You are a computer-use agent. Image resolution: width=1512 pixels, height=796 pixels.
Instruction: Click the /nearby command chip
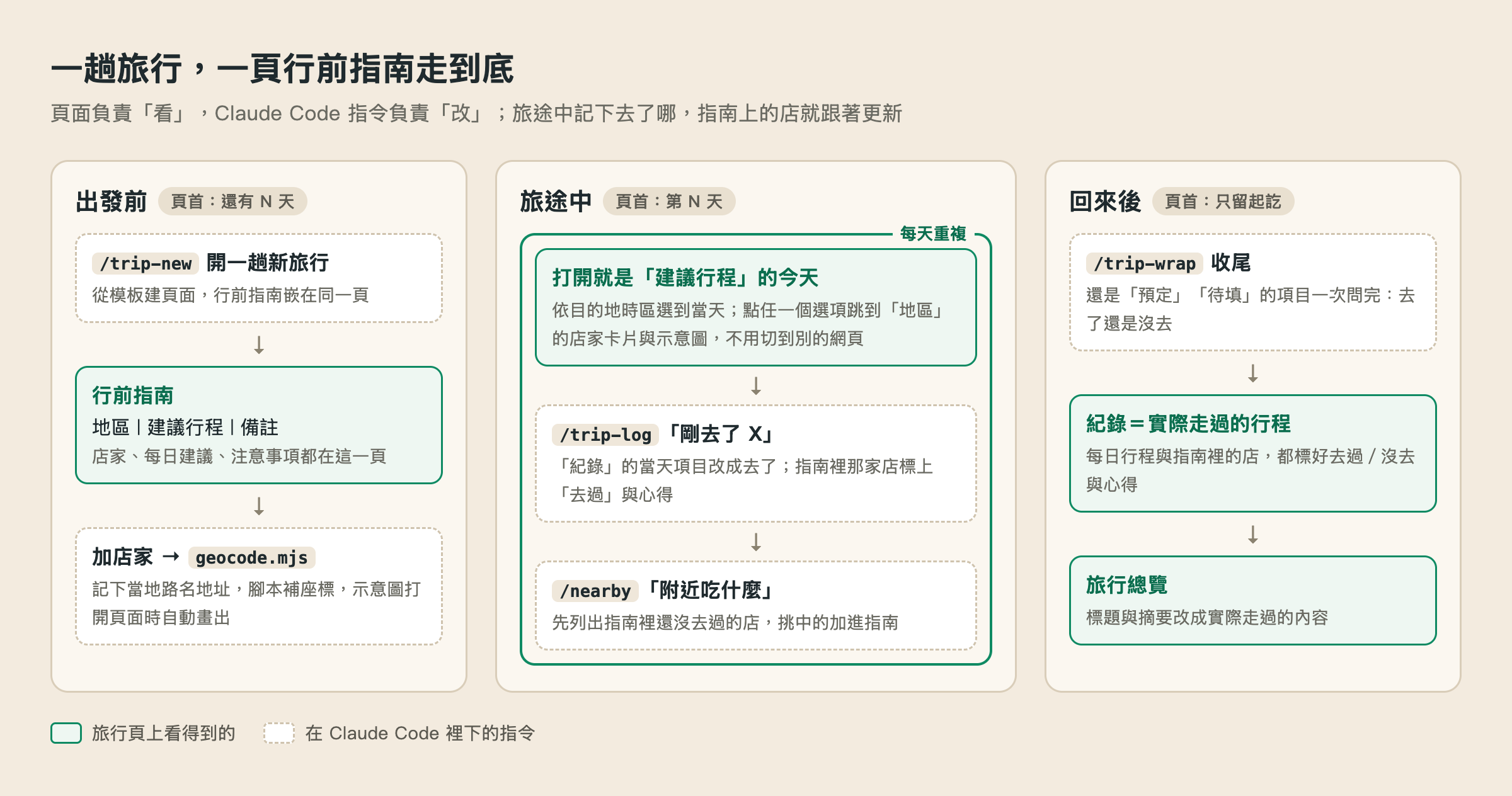(595, 591)
